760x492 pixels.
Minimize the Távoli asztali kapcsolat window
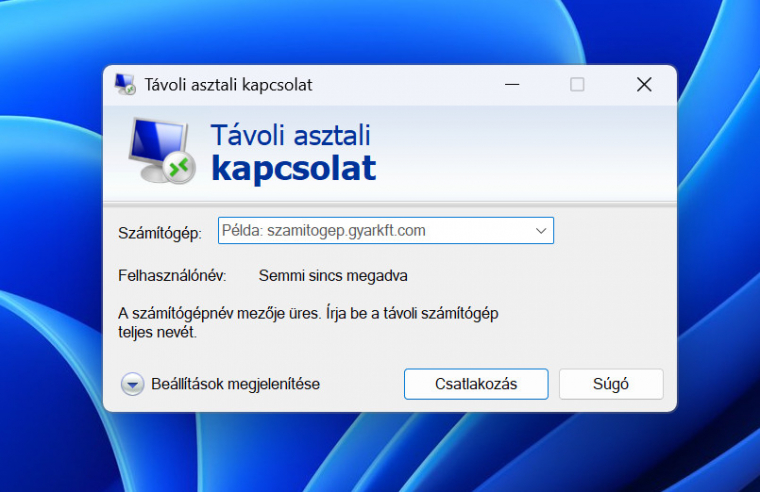(510, 85)
